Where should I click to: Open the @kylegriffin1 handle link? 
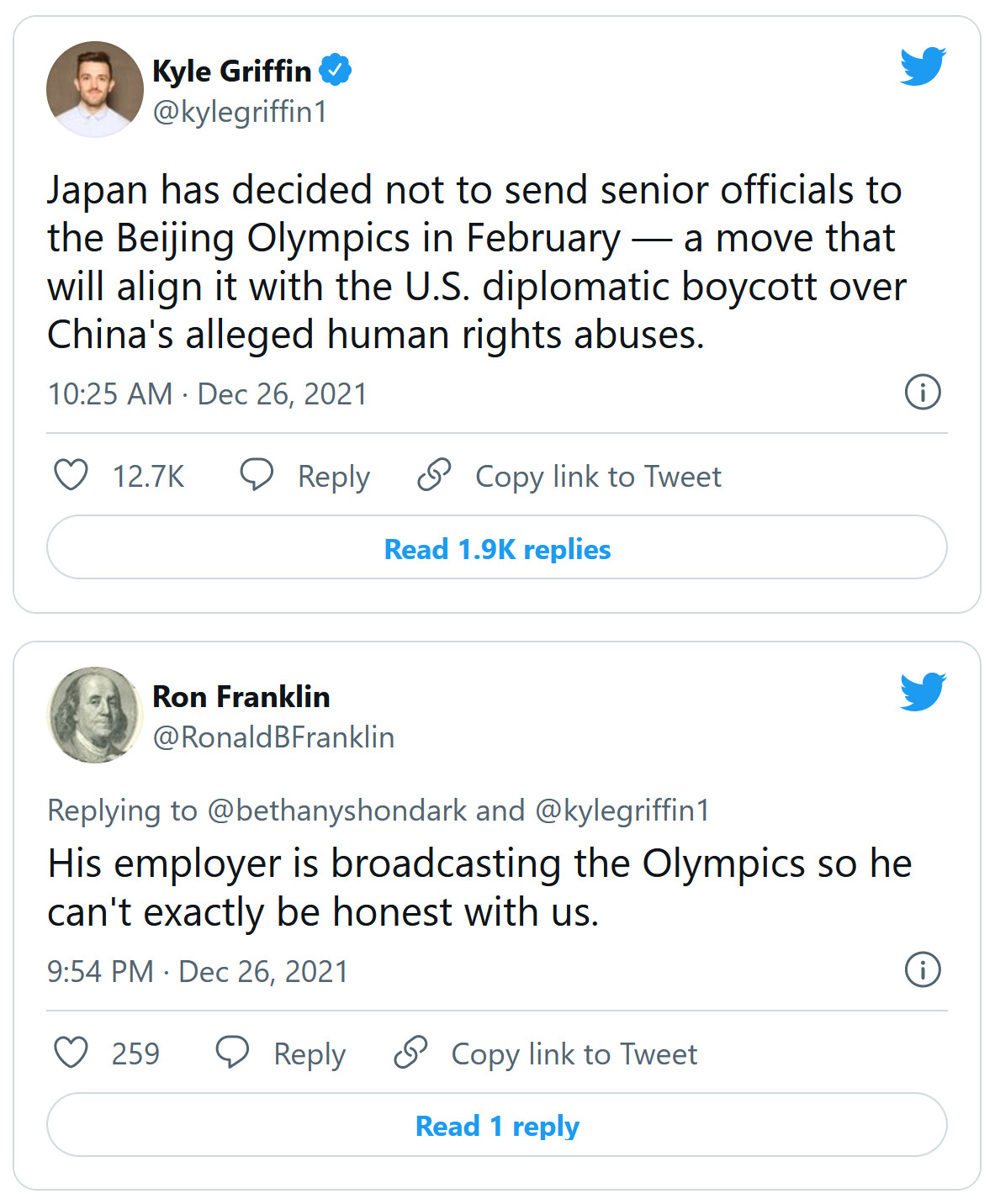(240, 112)
